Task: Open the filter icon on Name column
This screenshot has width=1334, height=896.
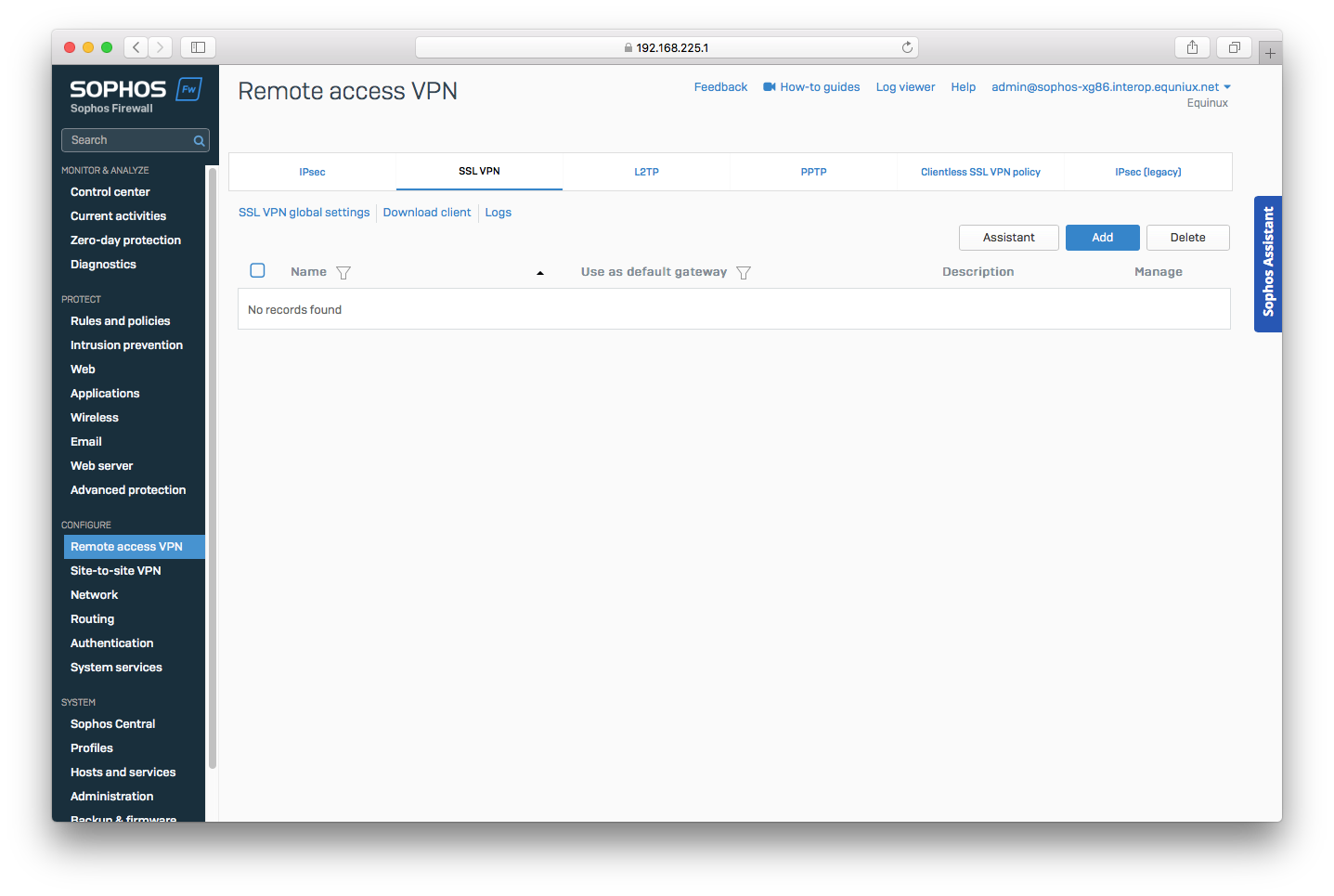Action: (343, 272)
